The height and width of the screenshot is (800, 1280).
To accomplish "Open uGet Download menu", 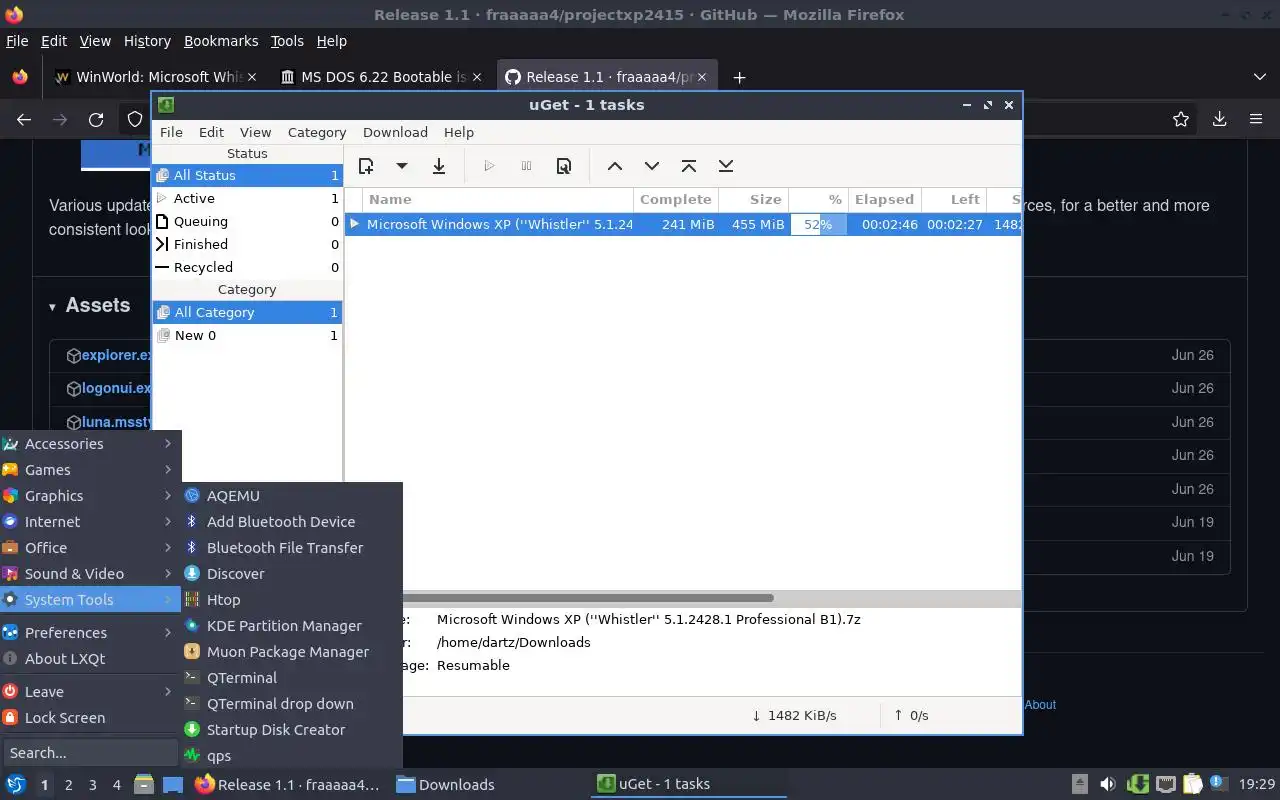I will tap(395, 132).
